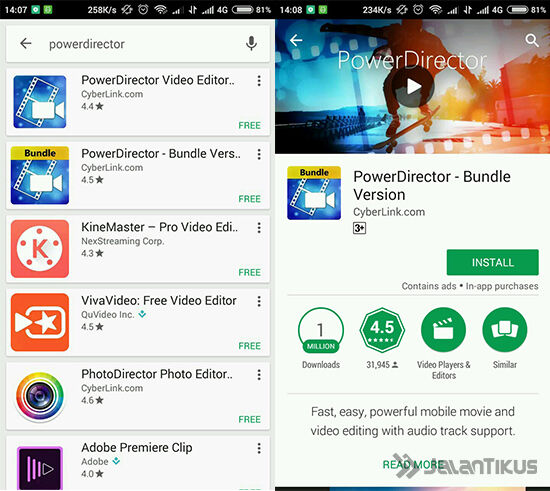
Task: Select PowerDirector Video Editor title
Action: [x=157, y=80]
